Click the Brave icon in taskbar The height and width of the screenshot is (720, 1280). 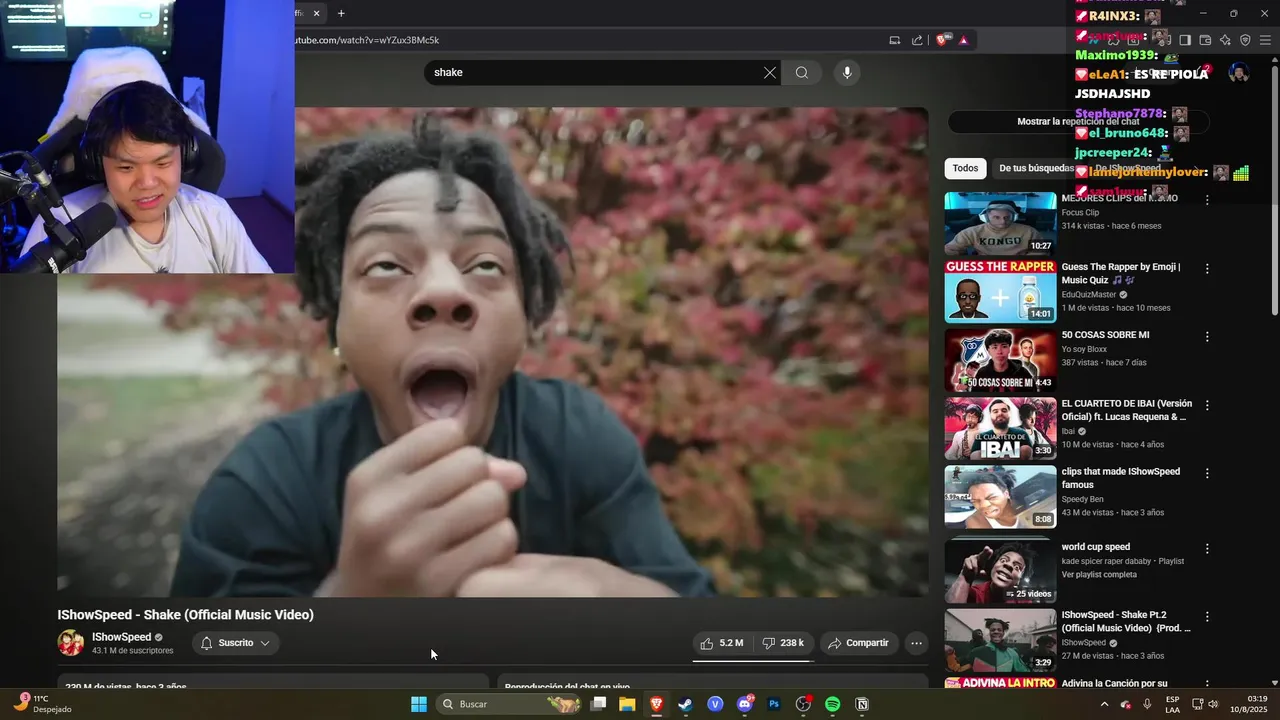click(x=656, y=704)
